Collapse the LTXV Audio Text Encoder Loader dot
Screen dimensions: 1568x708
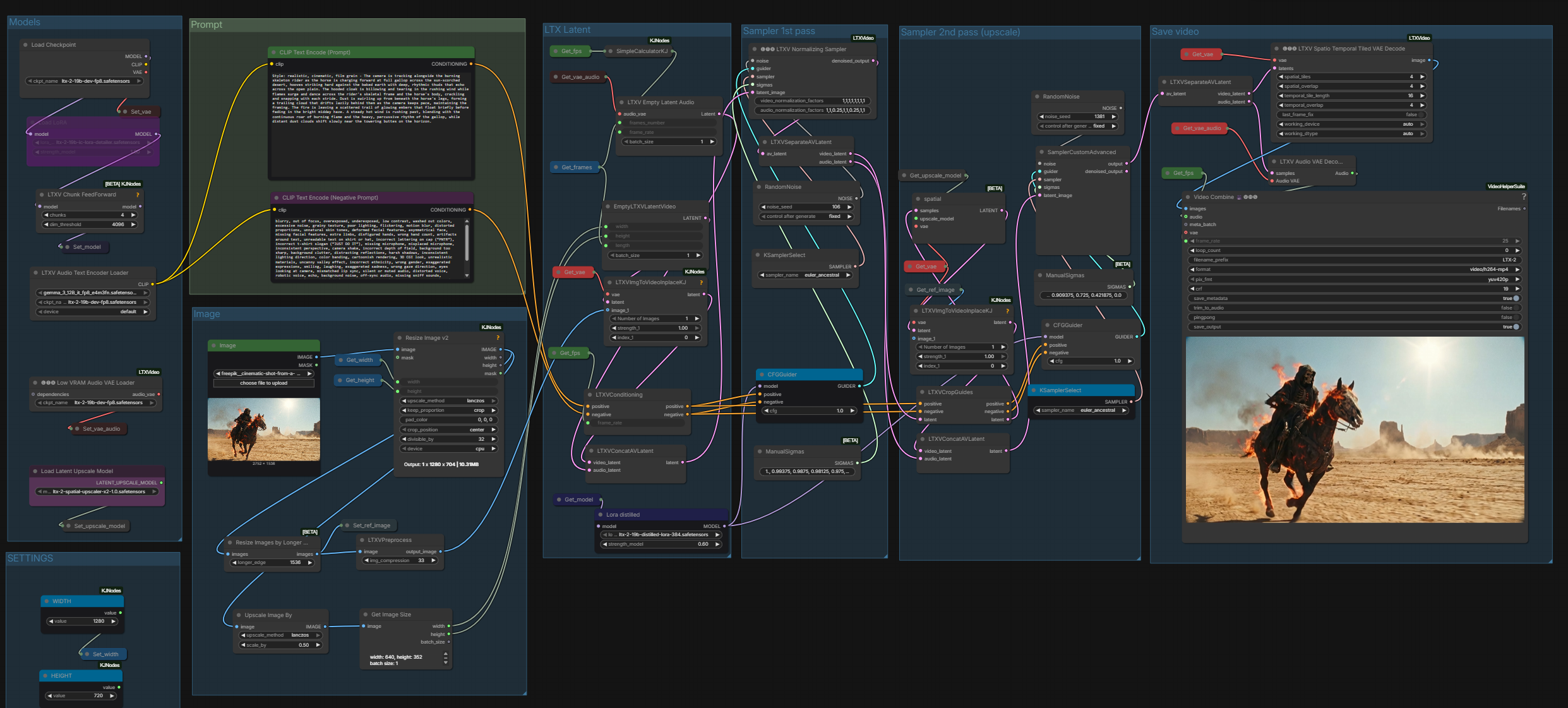coord(35,273)
